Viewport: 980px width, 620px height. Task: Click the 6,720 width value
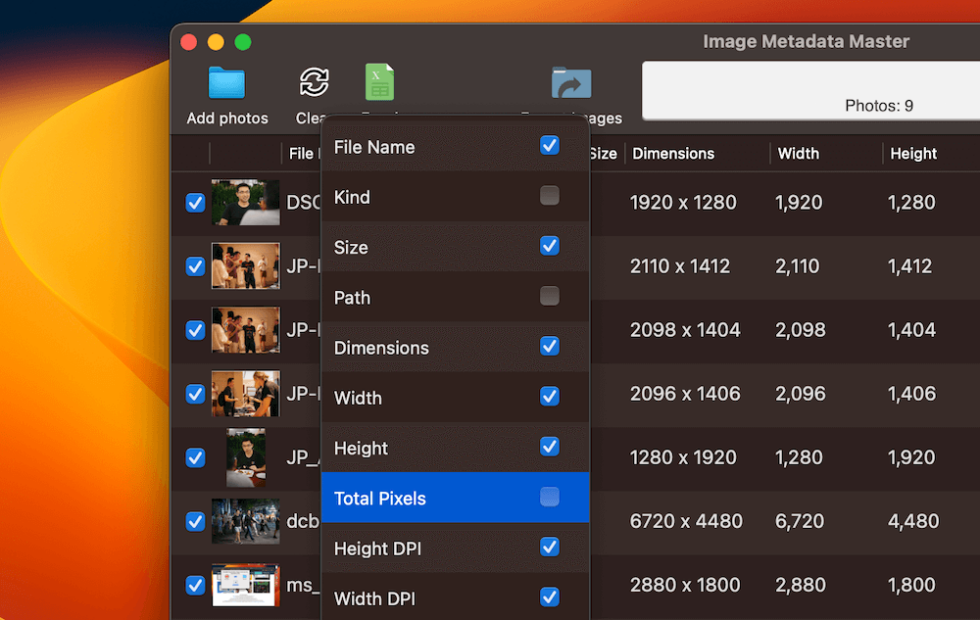point(800,521)
